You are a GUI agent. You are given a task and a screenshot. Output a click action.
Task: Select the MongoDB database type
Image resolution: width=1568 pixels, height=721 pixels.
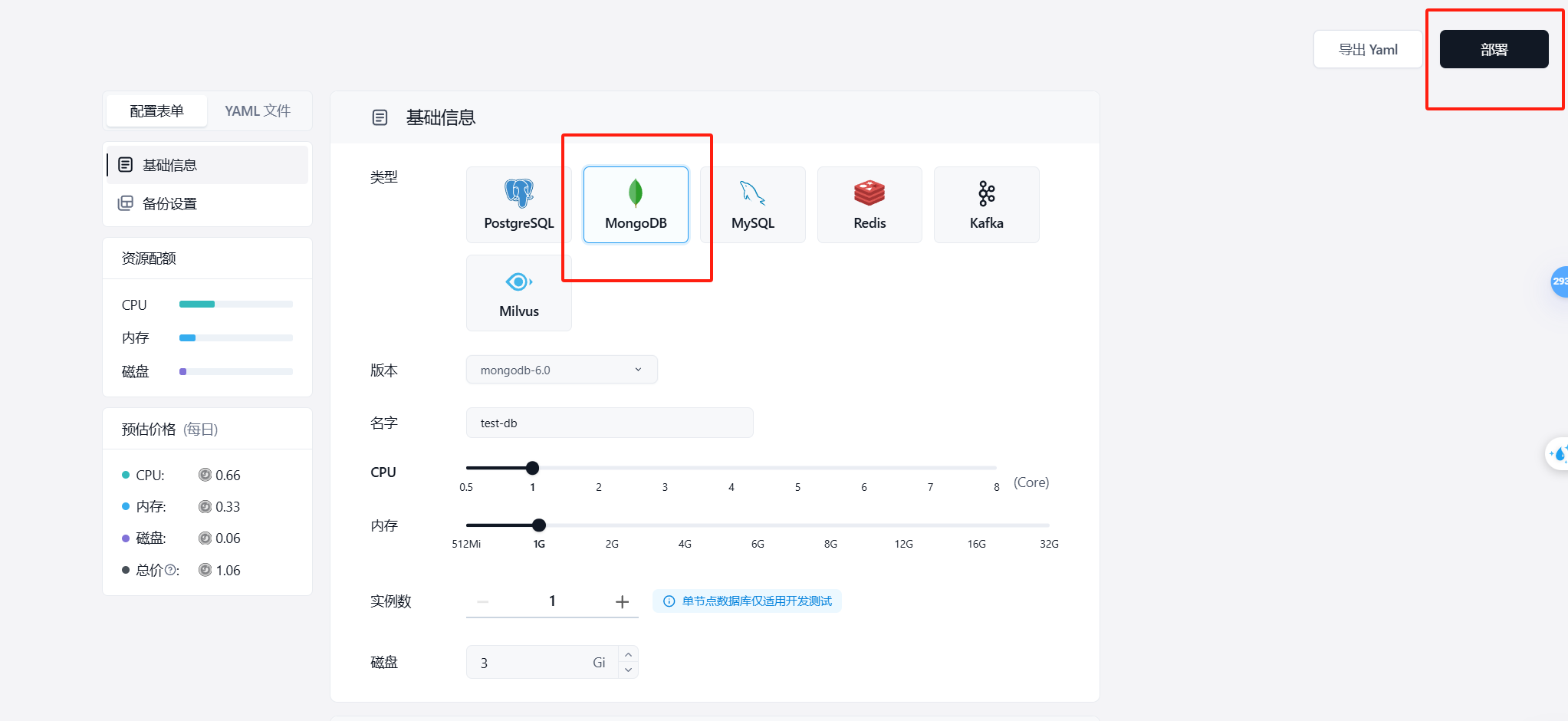pyautogui.click(x=636, y=205)
